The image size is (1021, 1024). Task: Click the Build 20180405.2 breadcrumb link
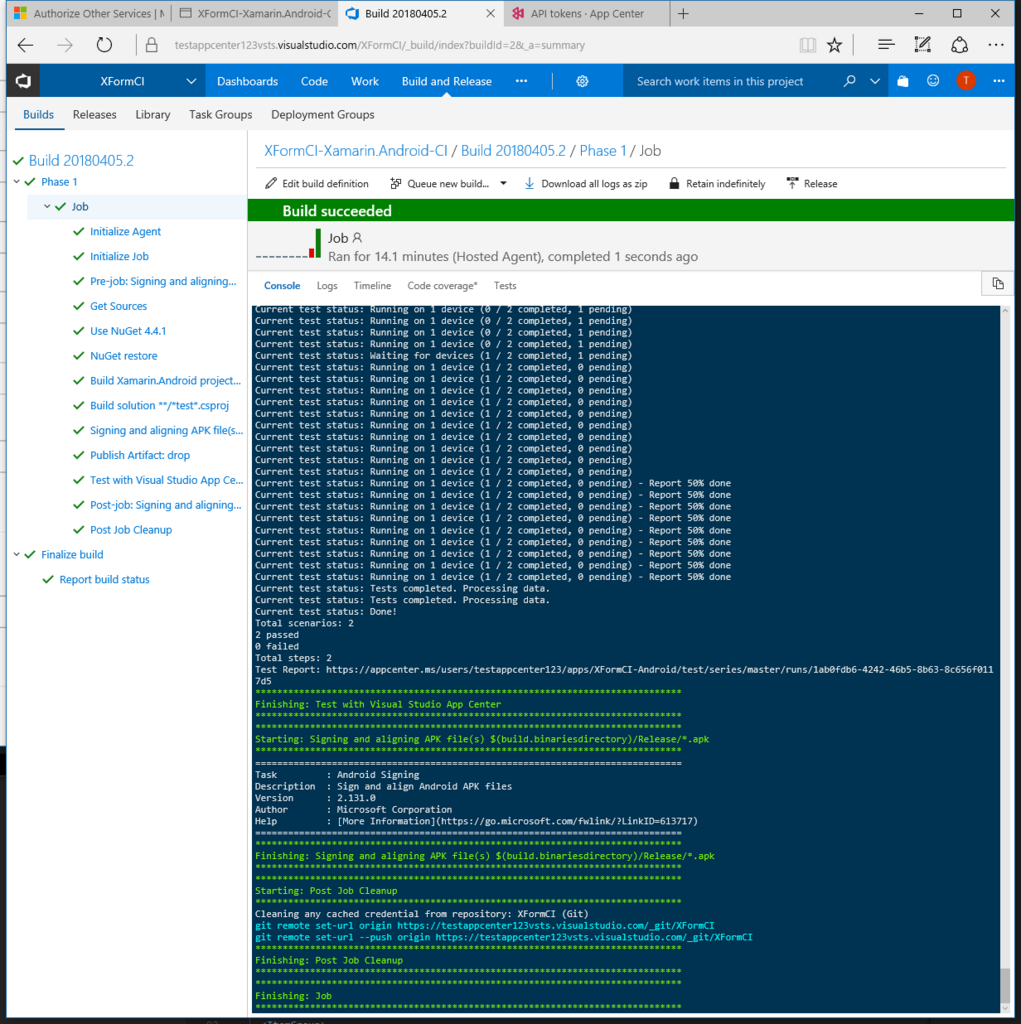[x=513, y=151]
